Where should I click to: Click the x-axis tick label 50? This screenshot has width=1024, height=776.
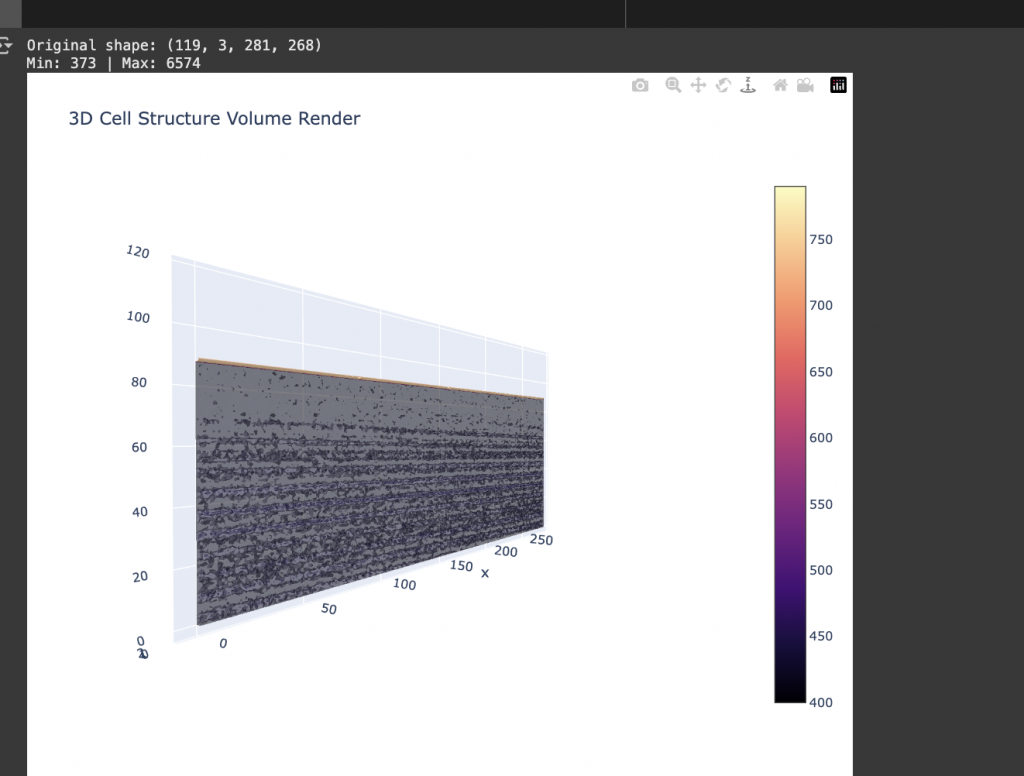coord(328,609)
